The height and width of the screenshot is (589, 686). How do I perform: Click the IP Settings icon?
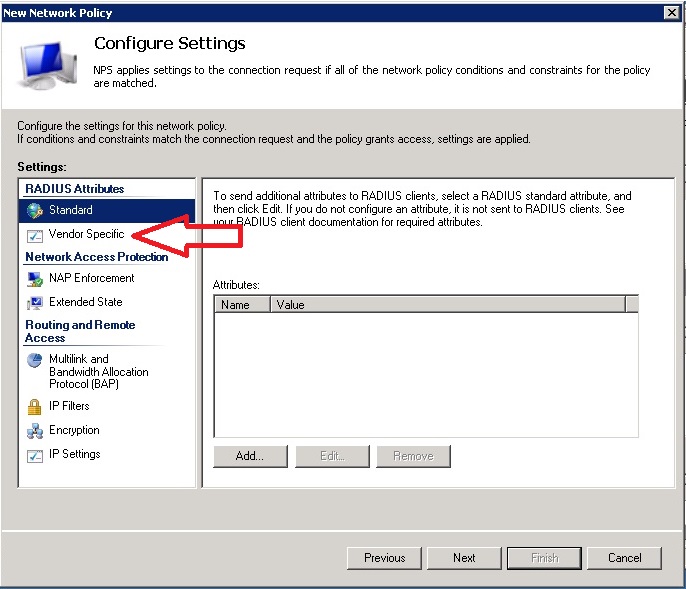(x=33, y=454)
